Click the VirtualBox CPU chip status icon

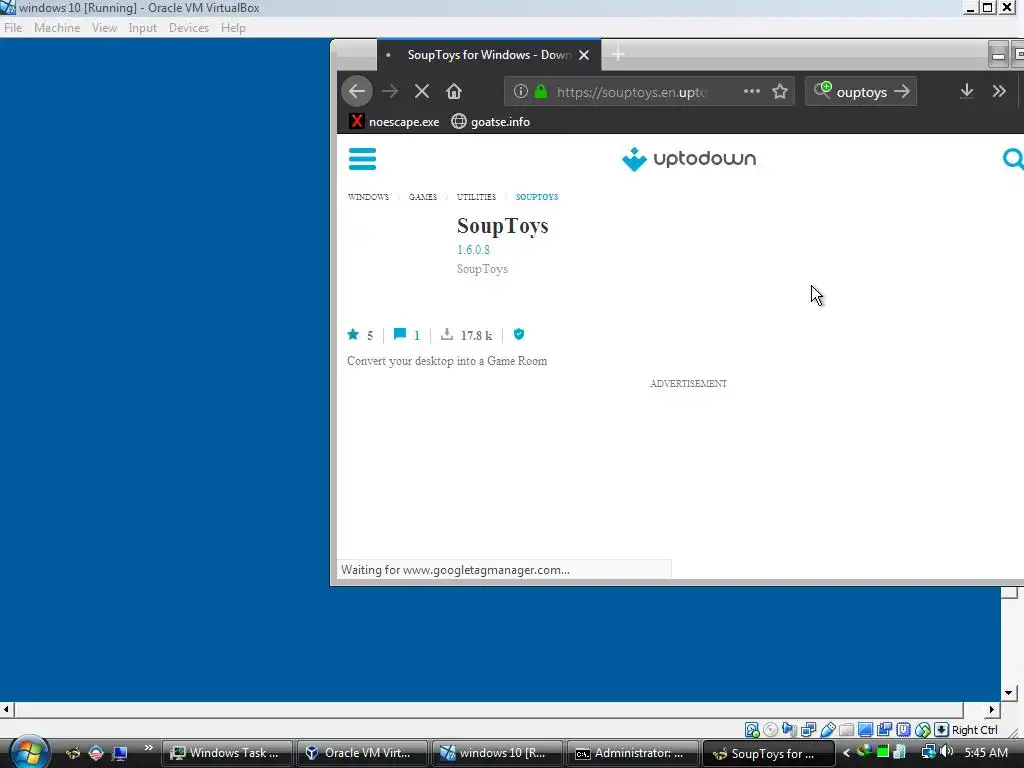(x=904, y=729)
